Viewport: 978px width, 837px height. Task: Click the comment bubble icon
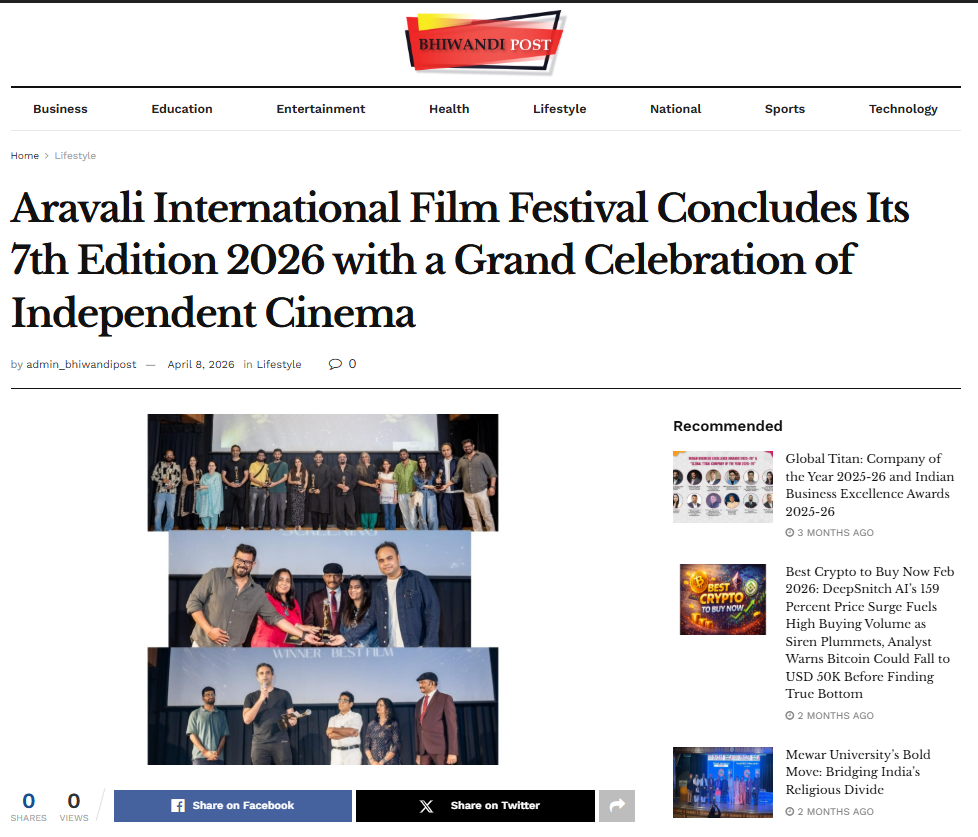[335, 364]
